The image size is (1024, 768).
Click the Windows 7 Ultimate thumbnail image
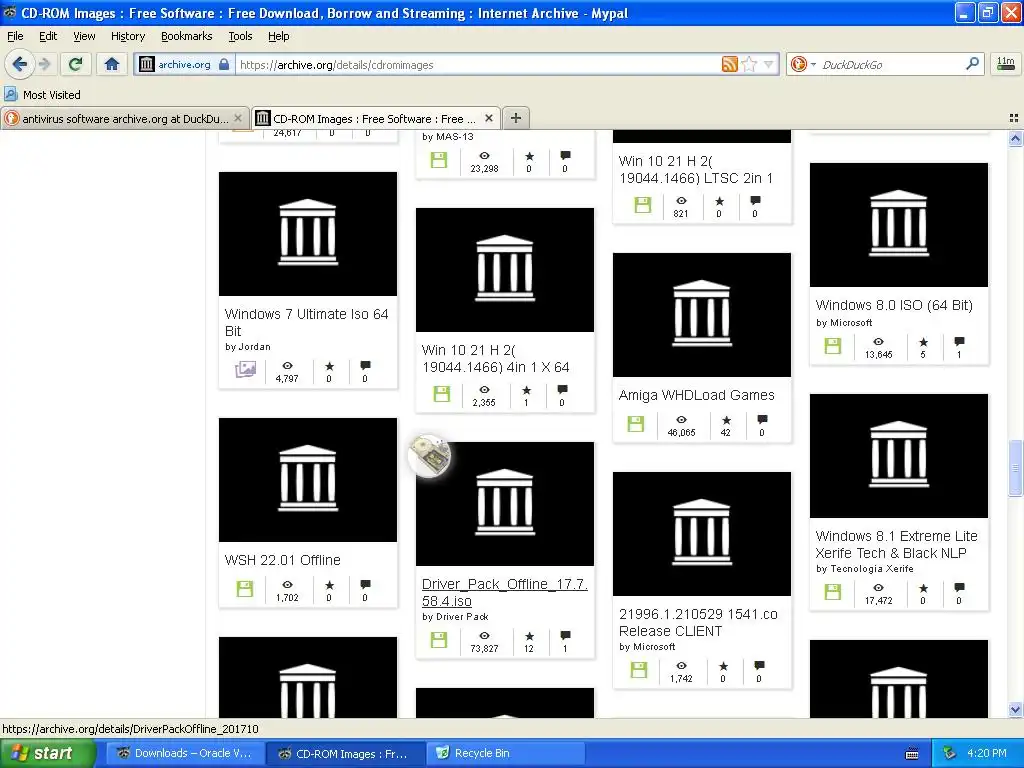pyautogui.click(x=308, y=234)
